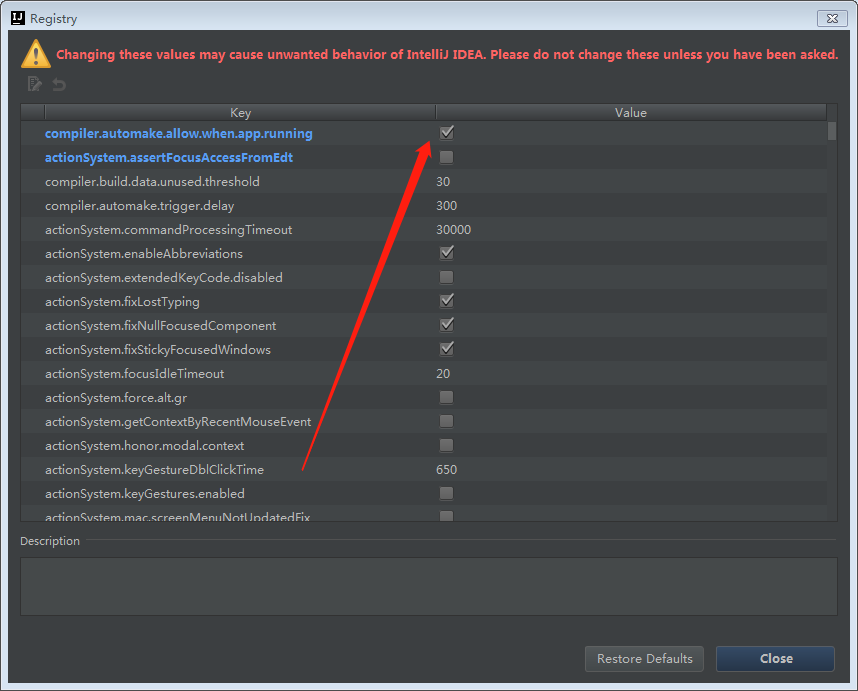Screen dimensions: 858x691
Task: Select actionSystem.extendedKeyCode.disabled key
Action: (164, 278)
